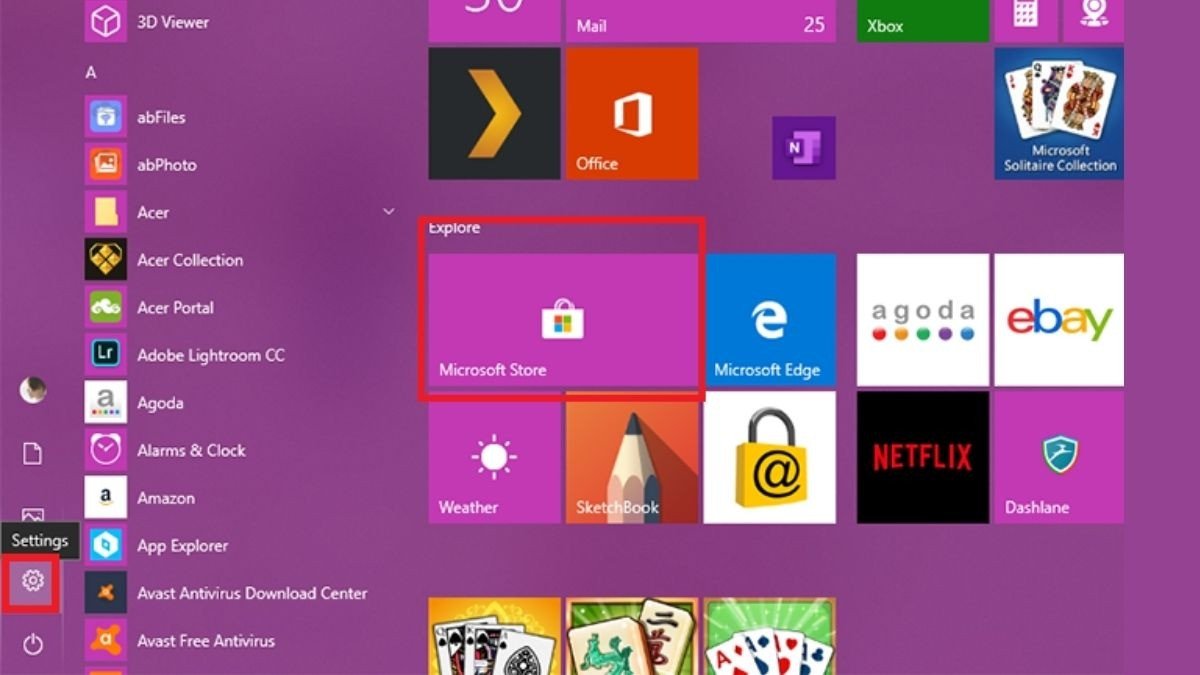Open the Microsoft Store tile

tap(562, 320)
